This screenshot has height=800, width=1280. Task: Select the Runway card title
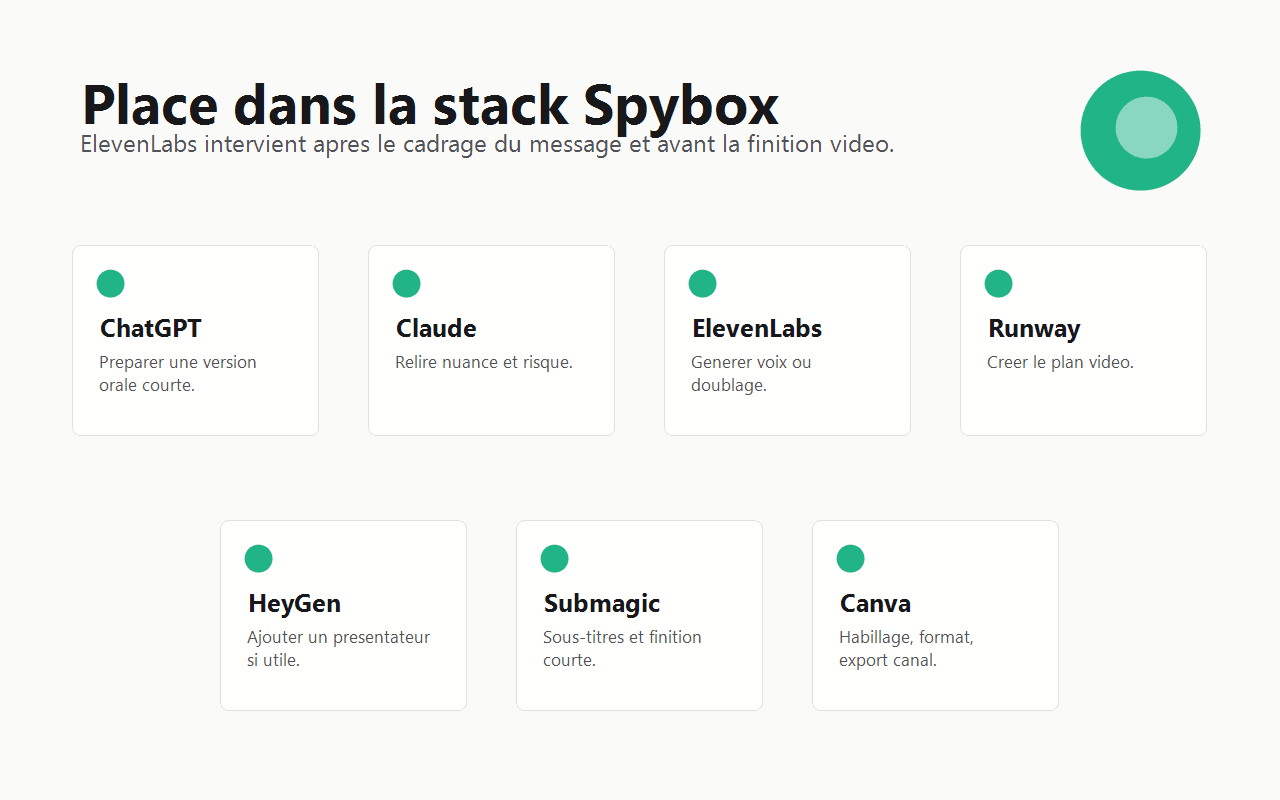point(1034,328)
